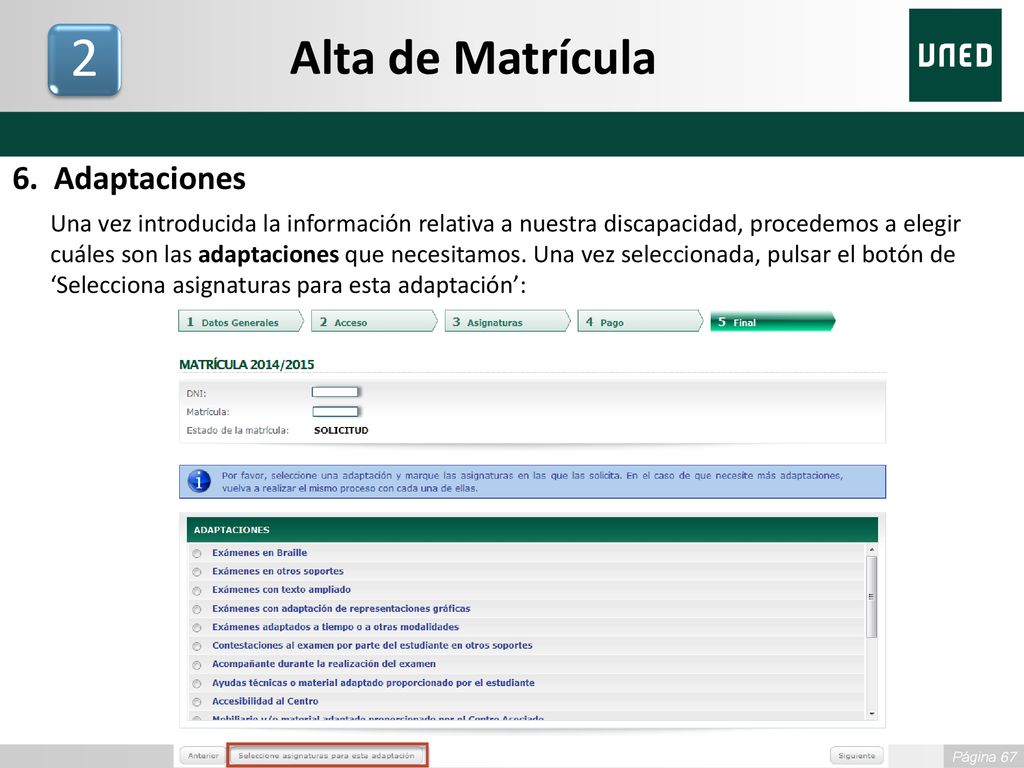Click Seleccione asignaturas para esta adaptación button
The width and height of the screenshot is (1024, 768).
click(x=327, y=756)
